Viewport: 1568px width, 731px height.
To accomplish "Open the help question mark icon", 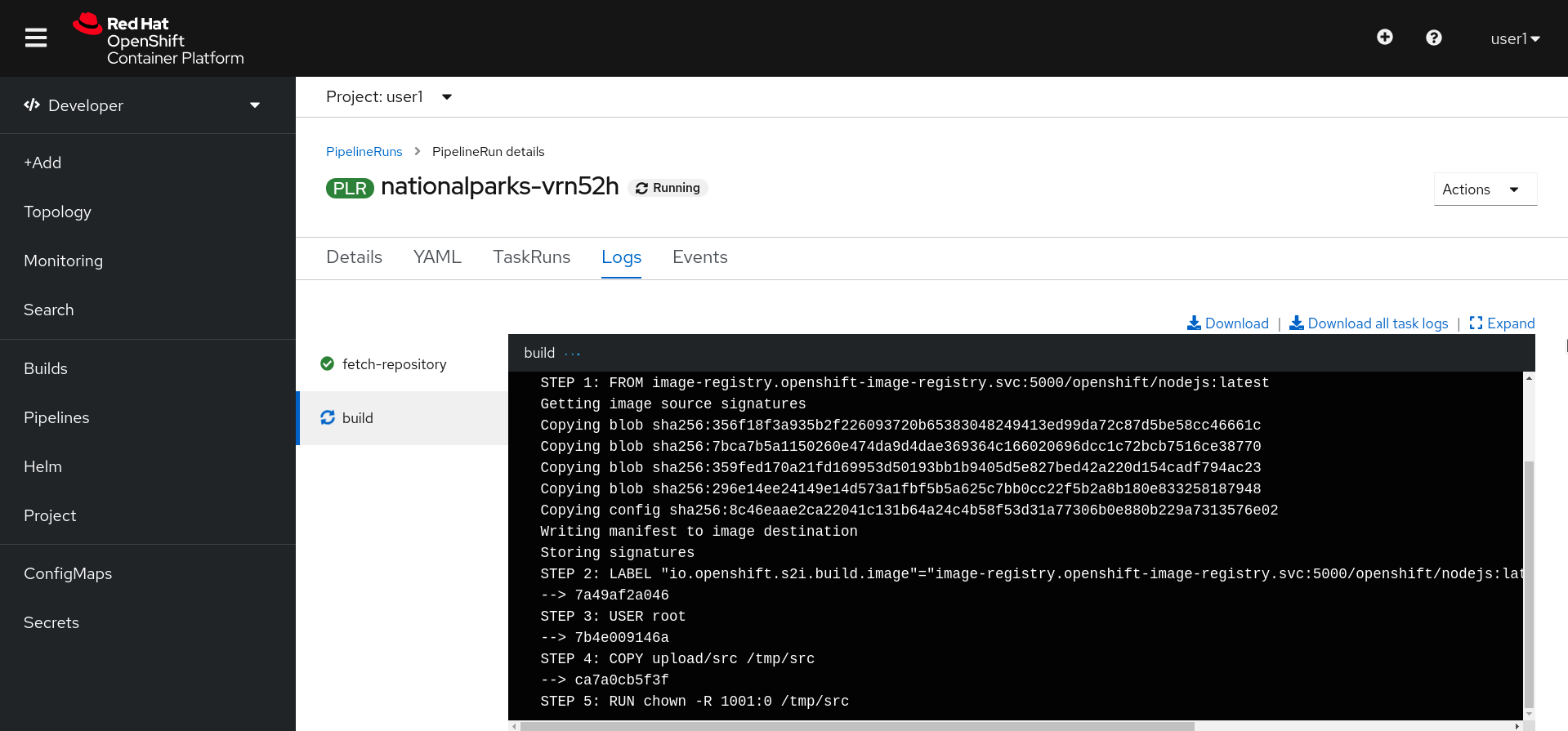I will [1433, 38].
